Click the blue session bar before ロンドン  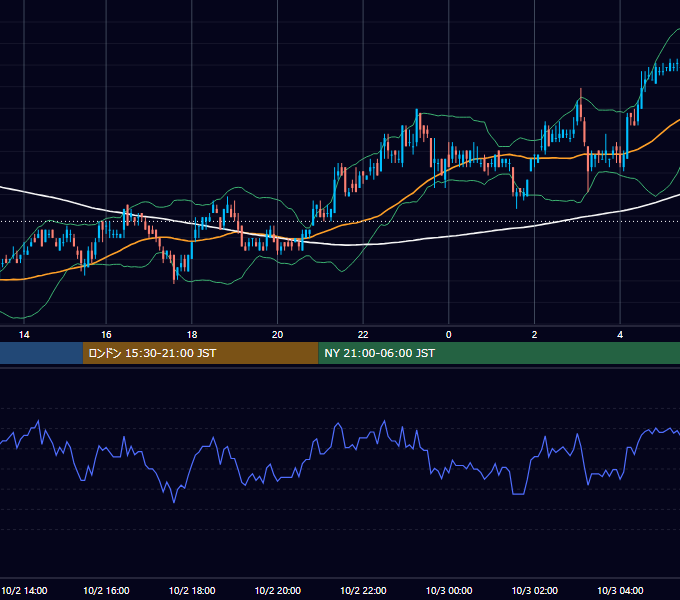(41, 353)
